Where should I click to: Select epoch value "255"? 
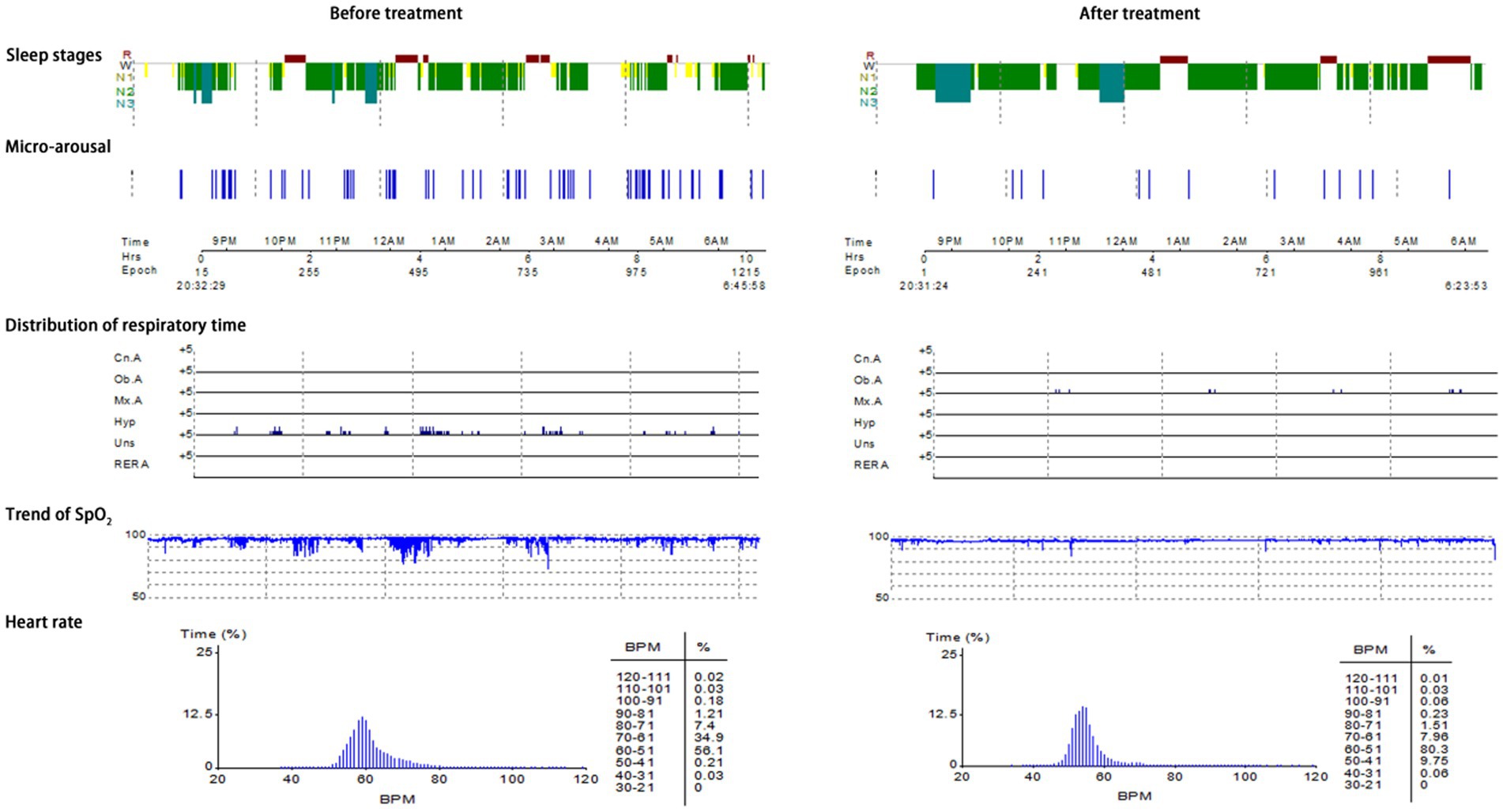(309, 272)
